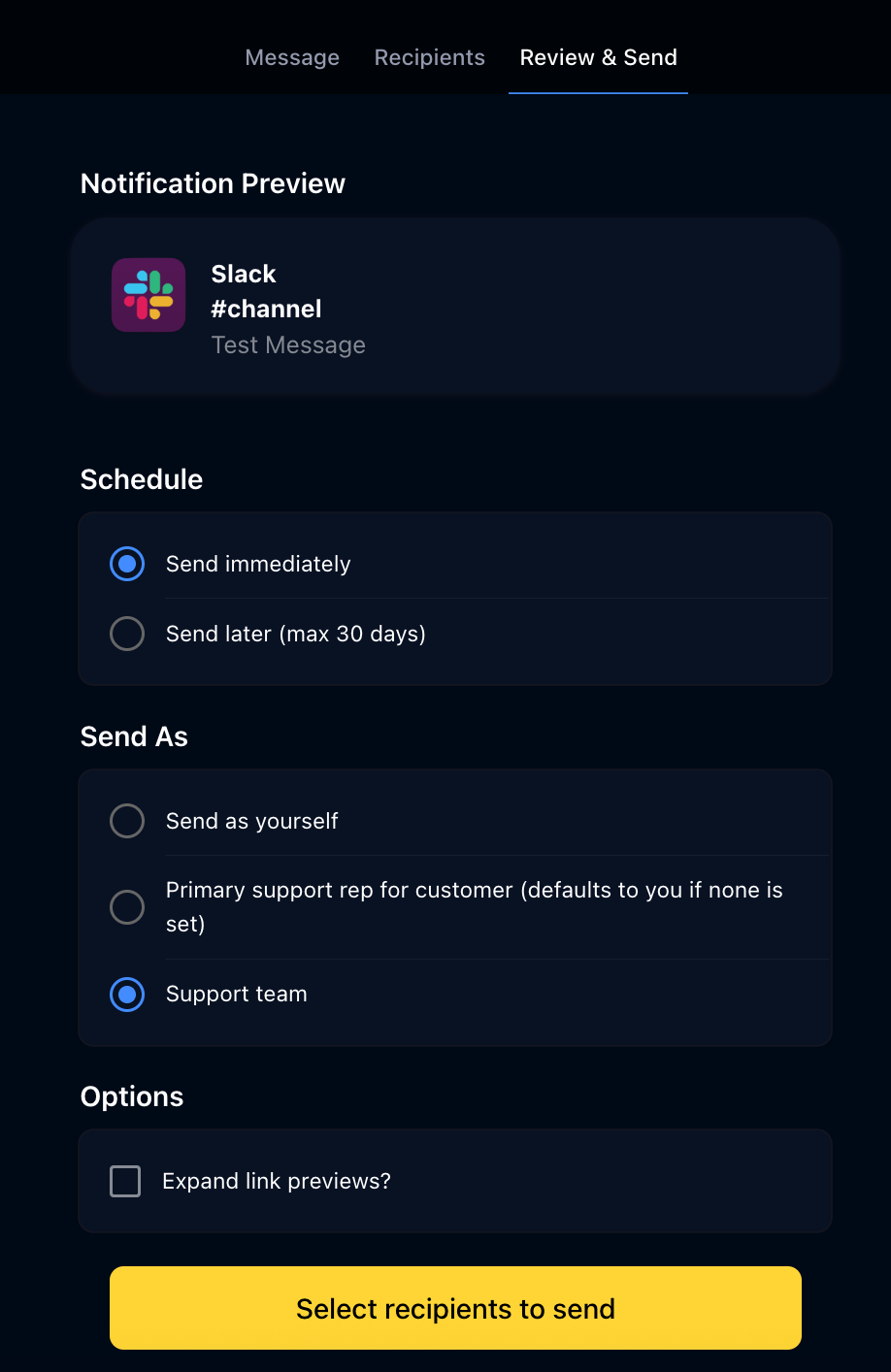Screen dimensions: 891x1372
Task: Enable the Expand link previews checkbox
Action: [125, 1181]
